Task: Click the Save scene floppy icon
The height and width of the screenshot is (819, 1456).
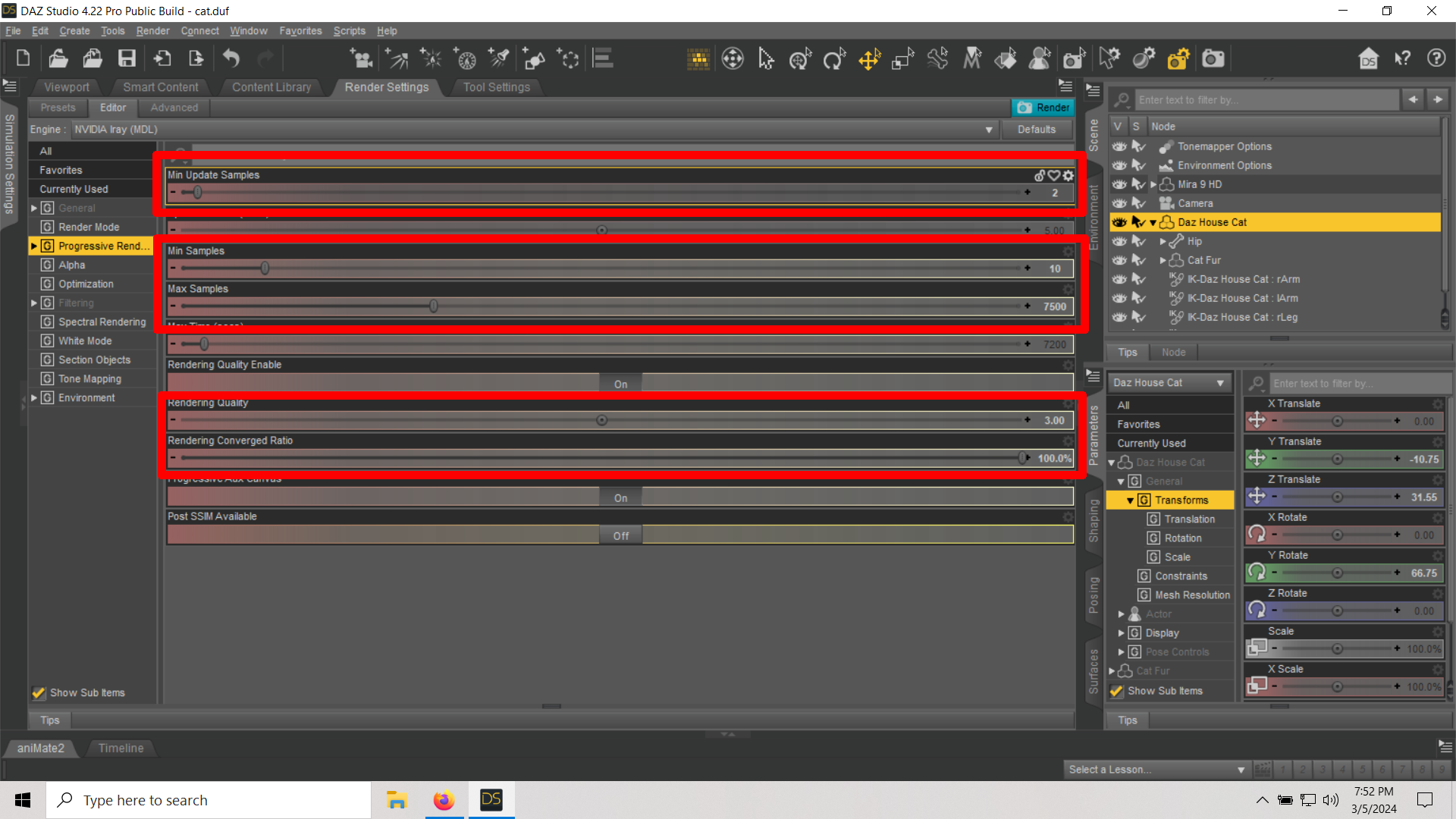Action: pyautogui.click(x=127, y=58)
